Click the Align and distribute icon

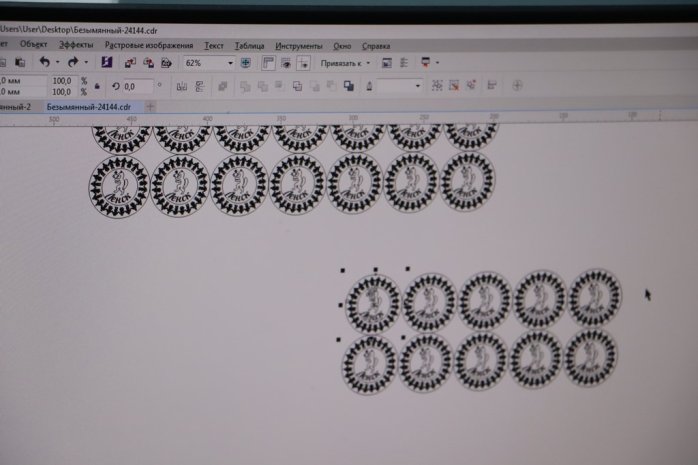(x=492, y=85)
